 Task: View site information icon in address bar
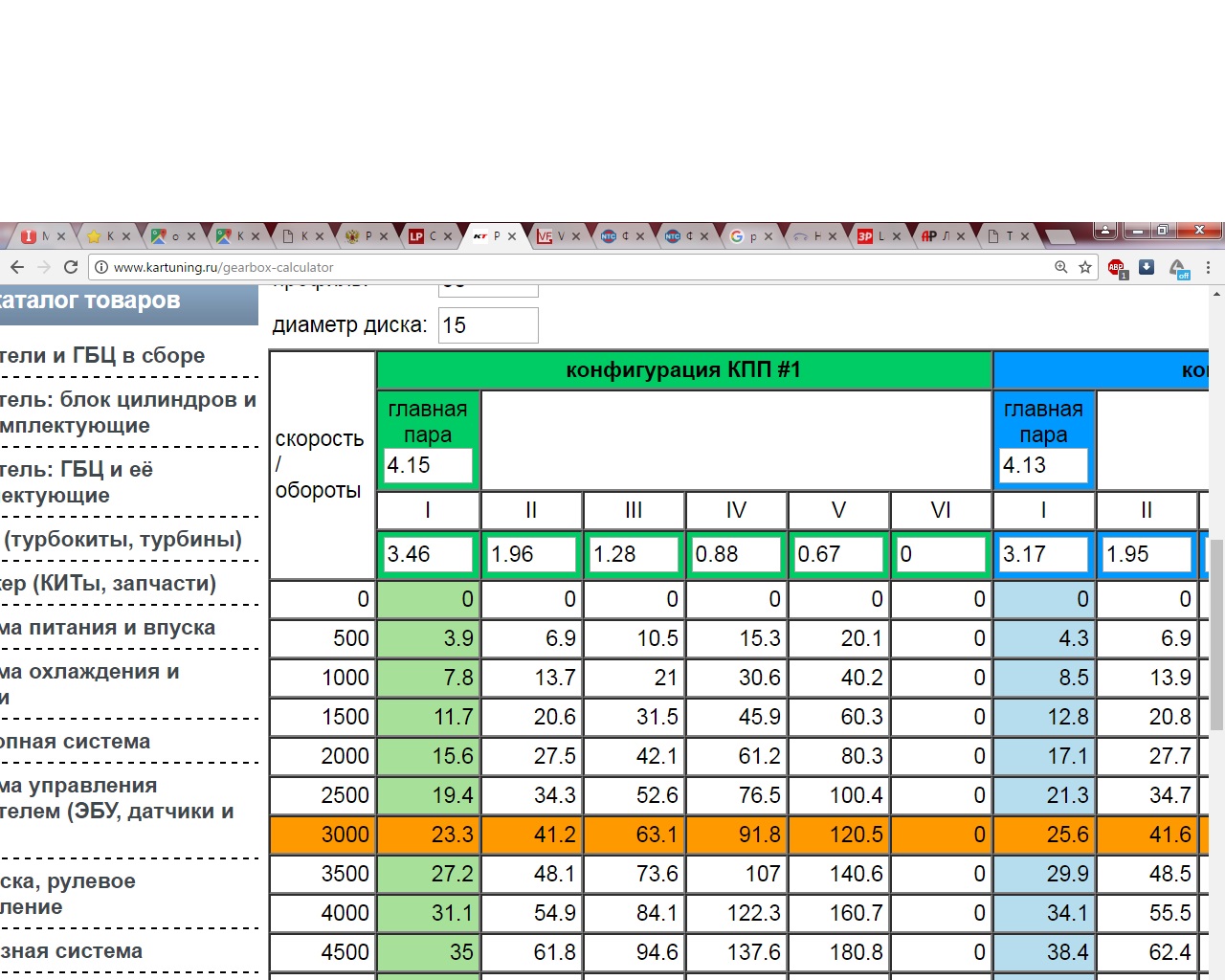pyautogui.click(x=100, y=267)
